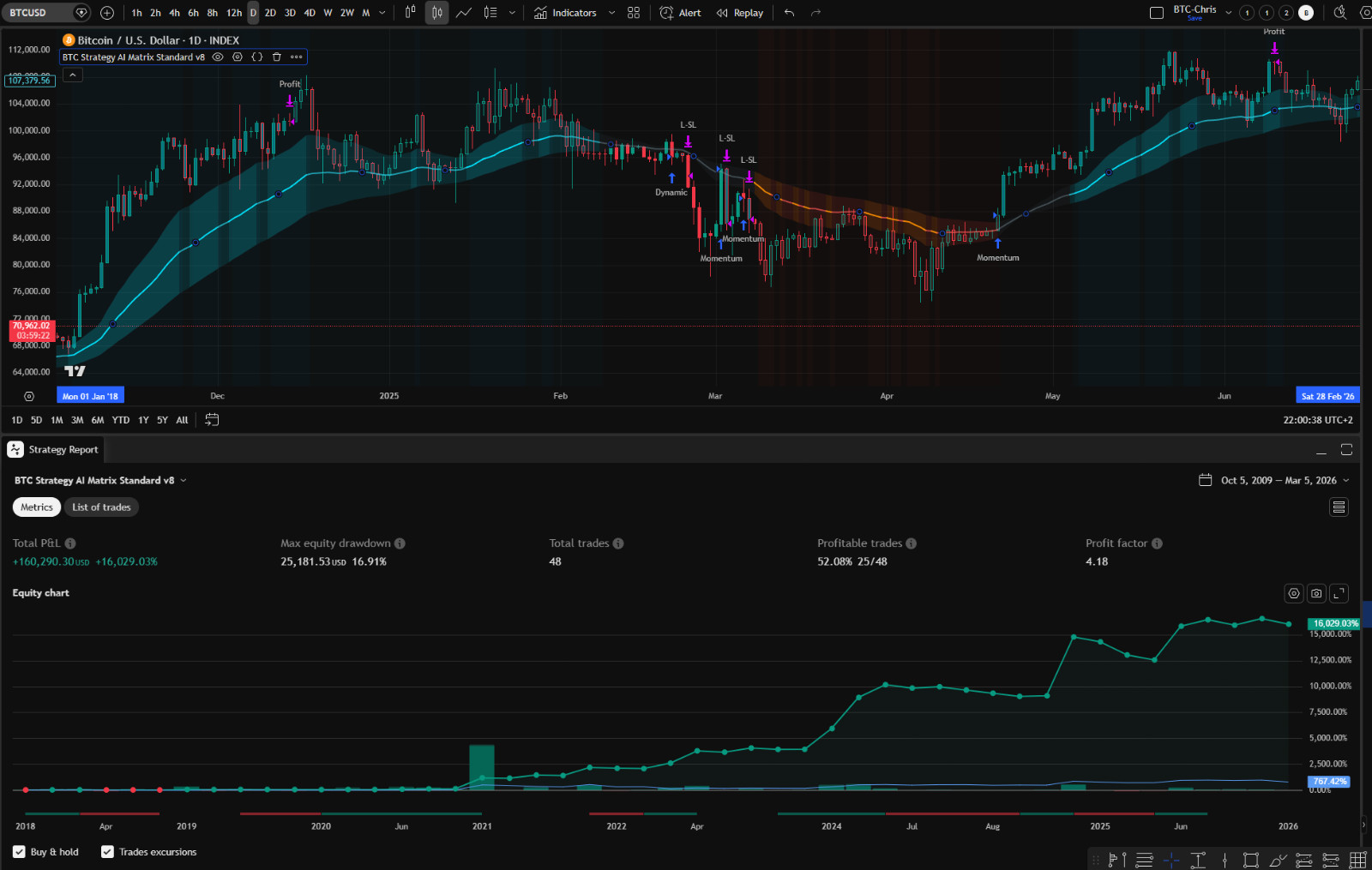Click the single layout square icon
1372x870 pixels.
tap(1157, 13)
